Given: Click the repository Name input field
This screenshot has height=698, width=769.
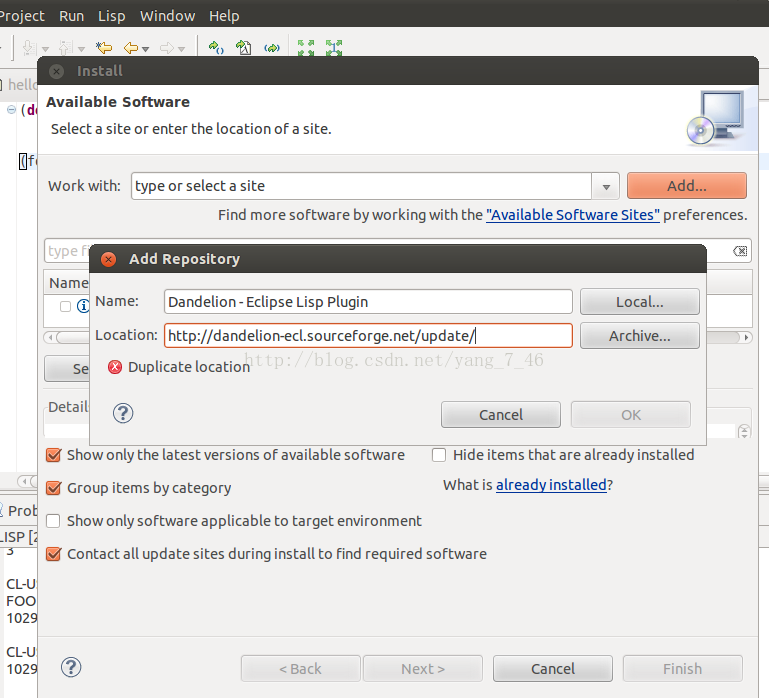Looking at the screenshot, I should pyautogui.click(x=368, y=302).
